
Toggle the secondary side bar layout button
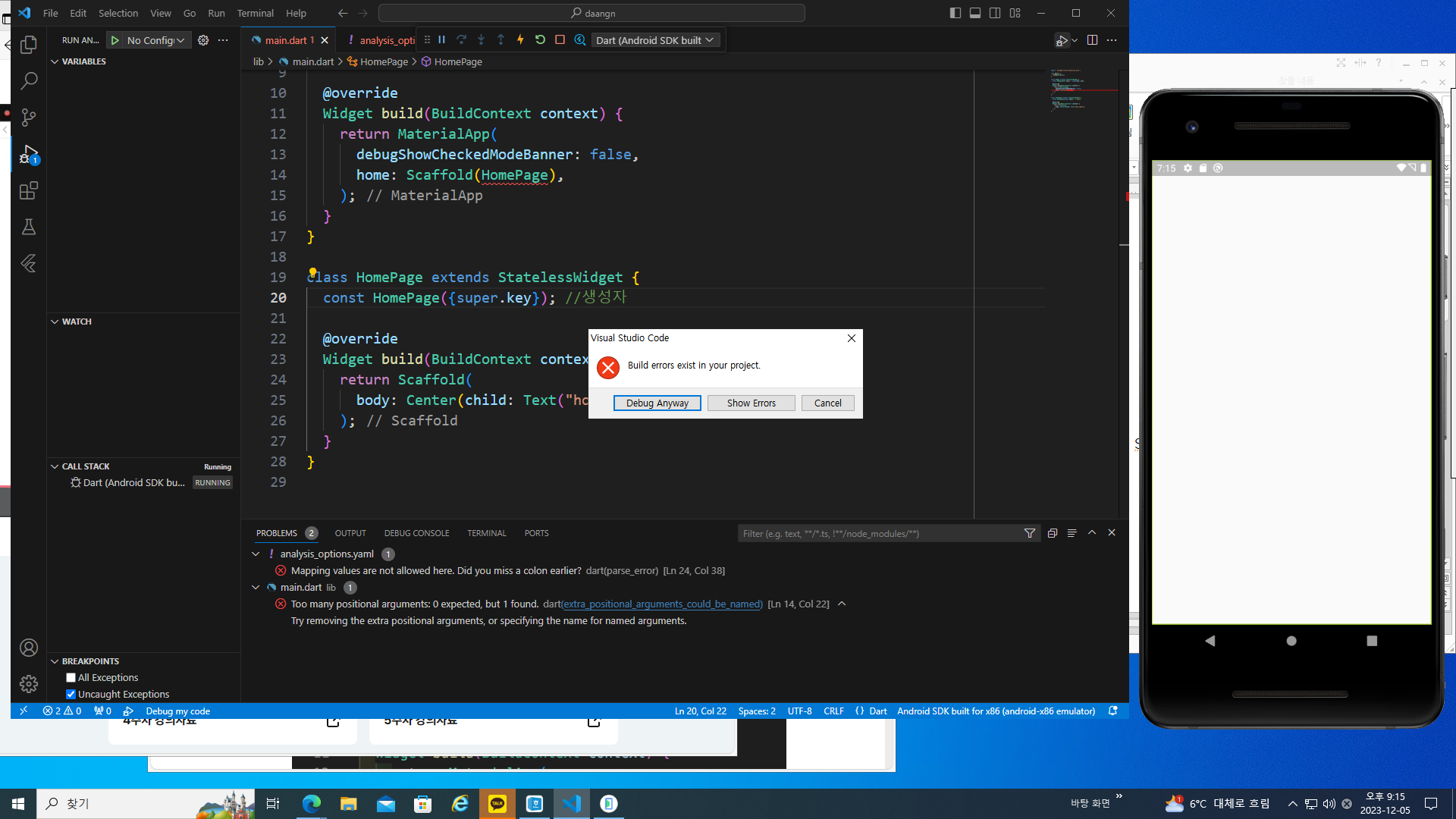coord(995,13)
